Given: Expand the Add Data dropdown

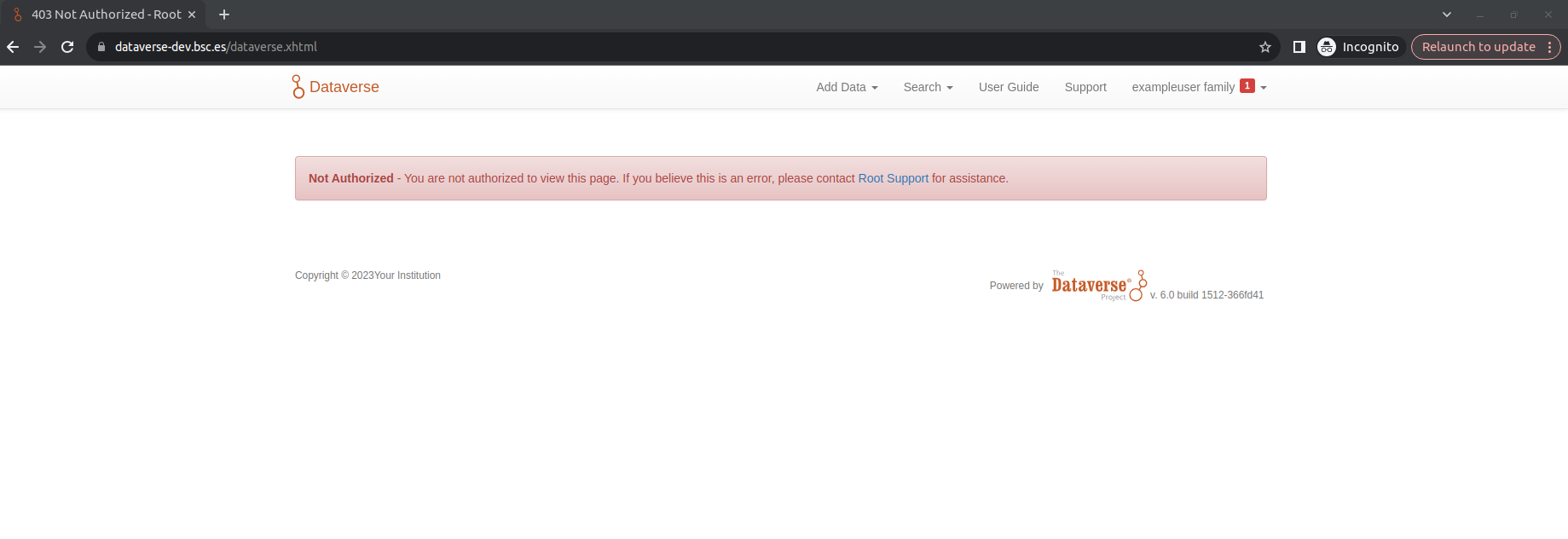Looking at the screenshot, I should pos(846,87).
